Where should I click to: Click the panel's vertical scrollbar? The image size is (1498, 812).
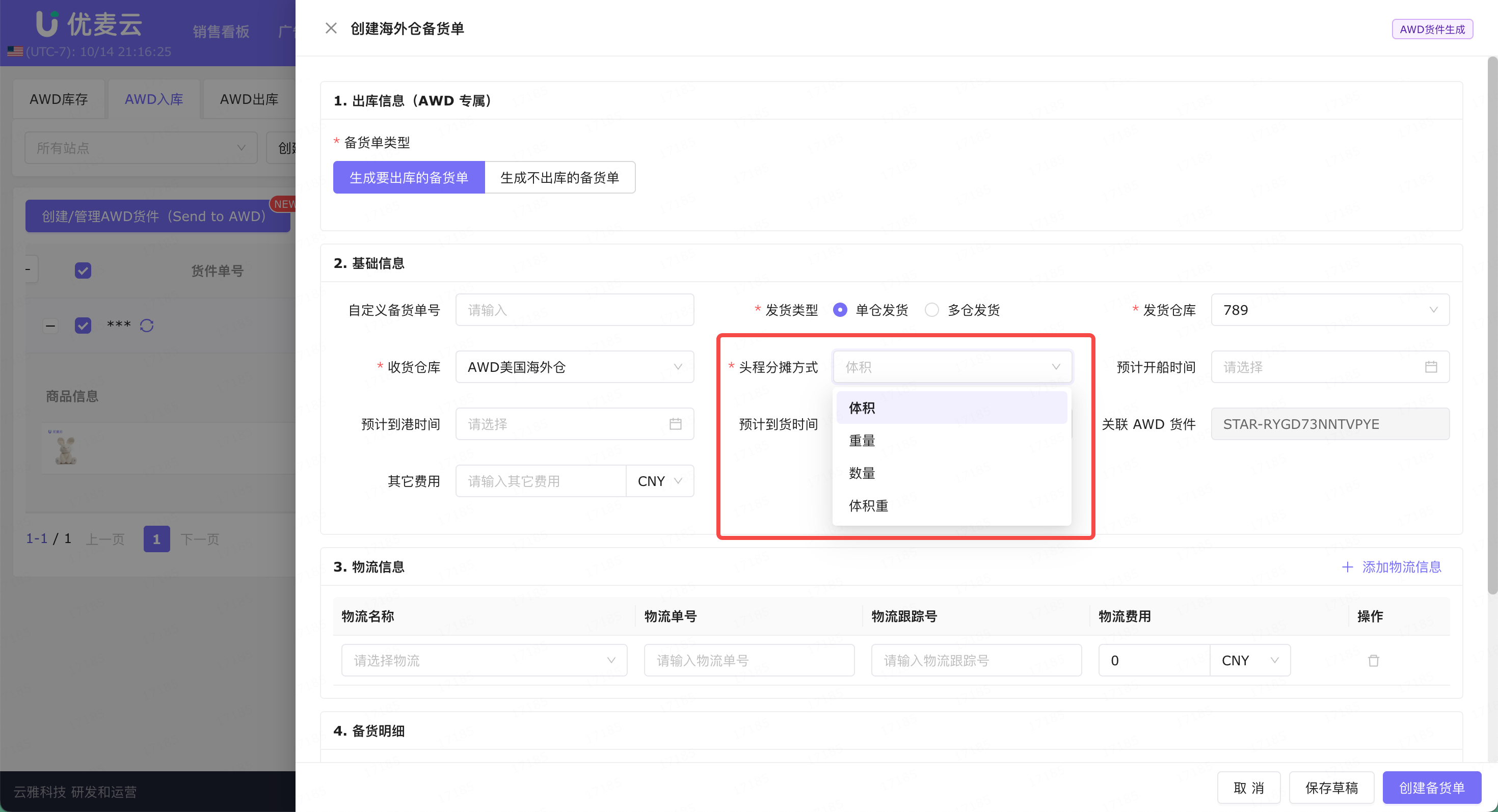click(x=1492, y=326)
